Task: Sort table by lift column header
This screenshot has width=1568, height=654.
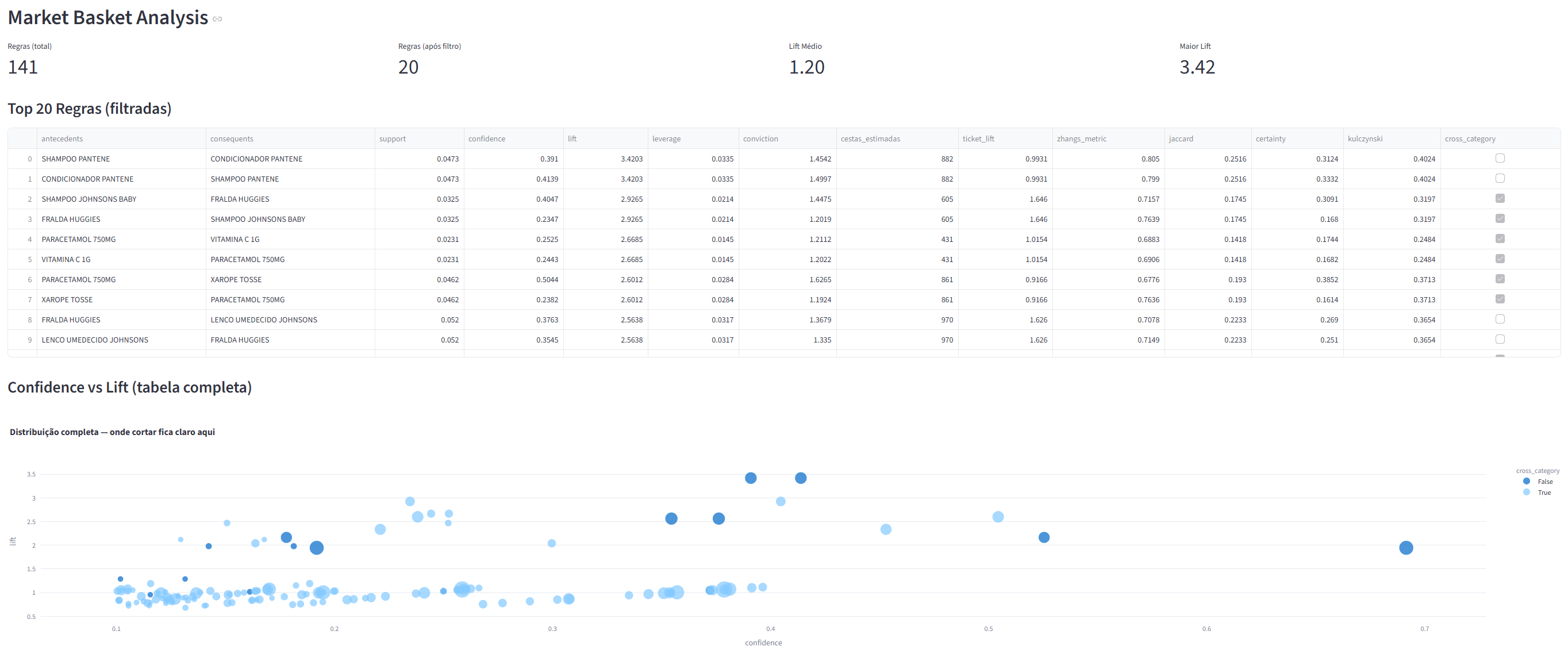Action: [606, 139]
